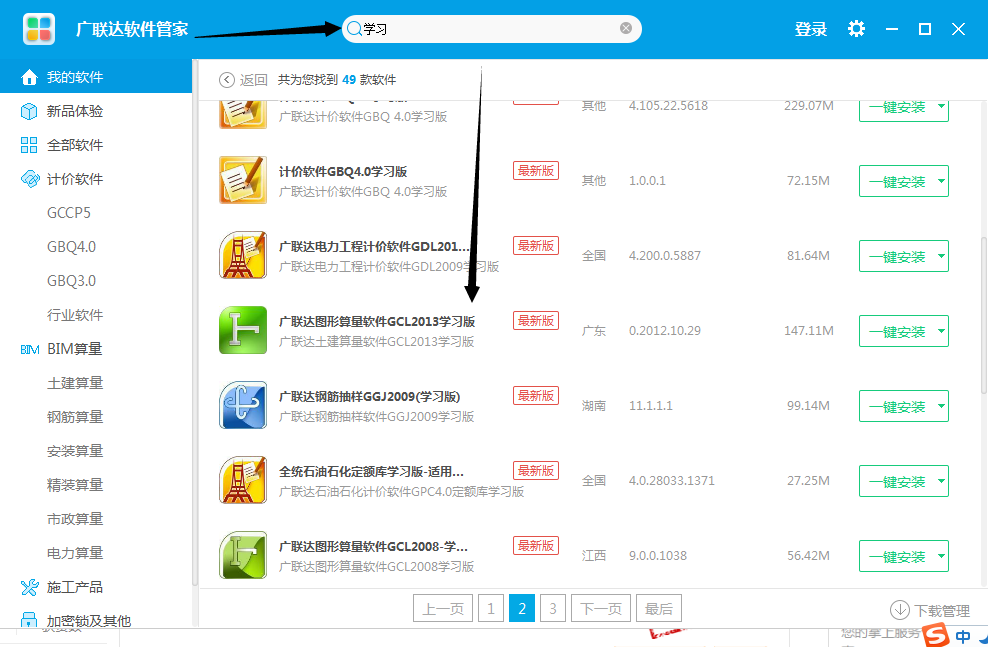This screenshot has height=647, width=988.
Task: Open install dropdown arrow for GCL2008学习版
Action: [941, 556]
